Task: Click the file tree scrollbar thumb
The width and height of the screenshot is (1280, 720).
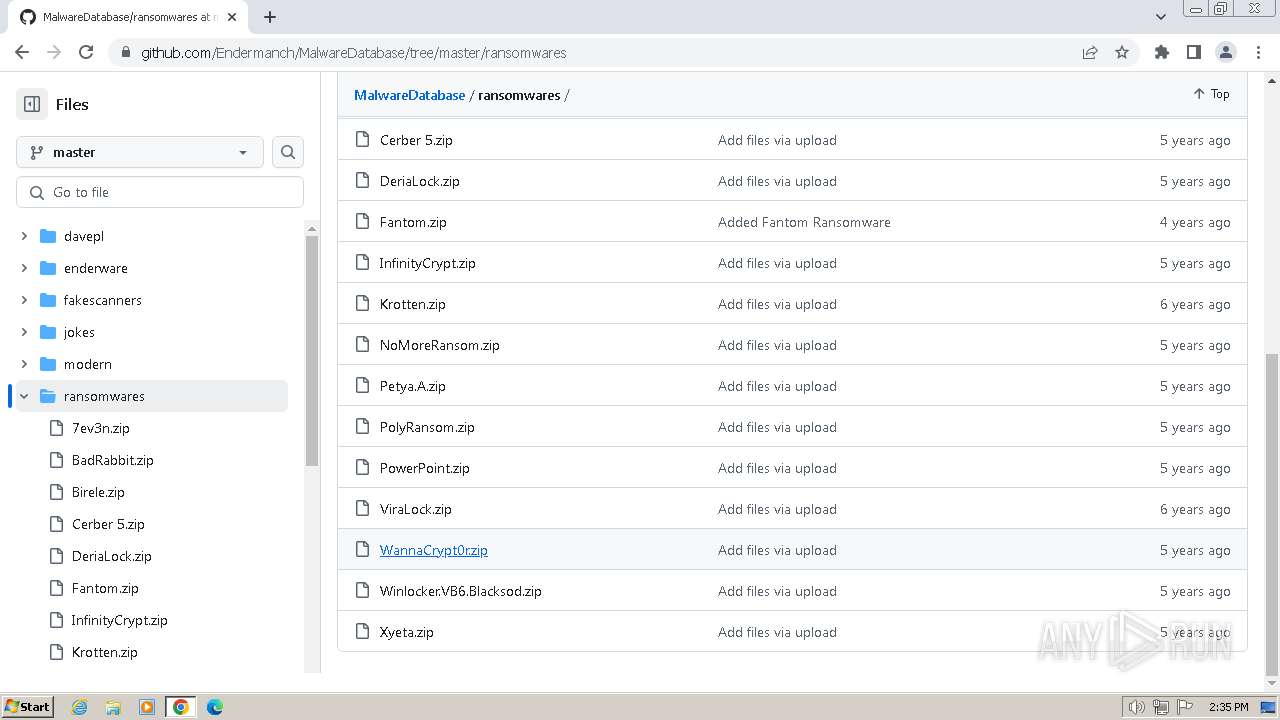Action: [x=312, y=350]
